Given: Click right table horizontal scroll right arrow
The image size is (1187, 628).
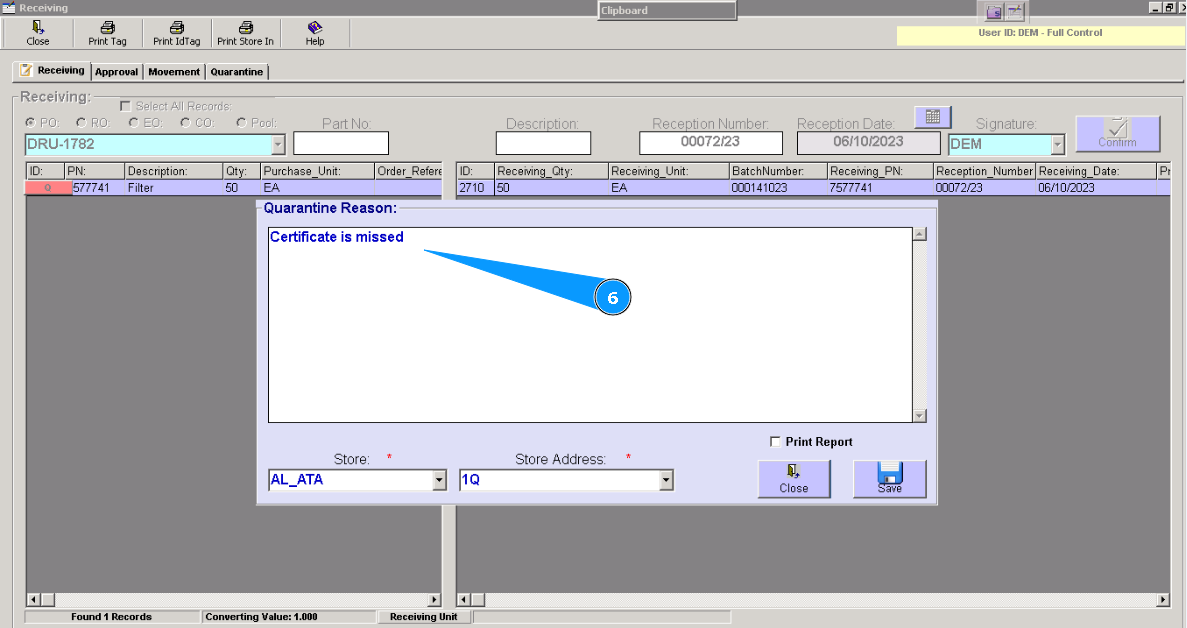Looking at the screenshot, I should (x=1163, y=599).
